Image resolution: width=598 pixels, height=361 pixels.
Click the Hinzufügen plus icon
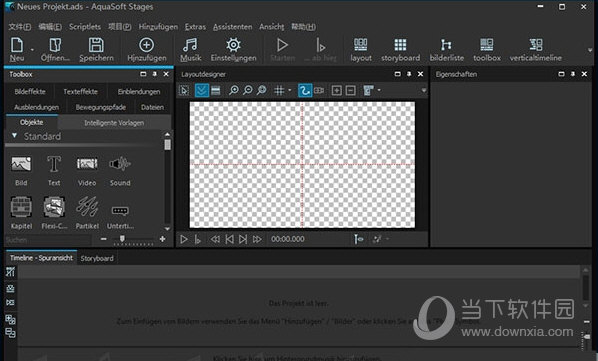[146, 45]
